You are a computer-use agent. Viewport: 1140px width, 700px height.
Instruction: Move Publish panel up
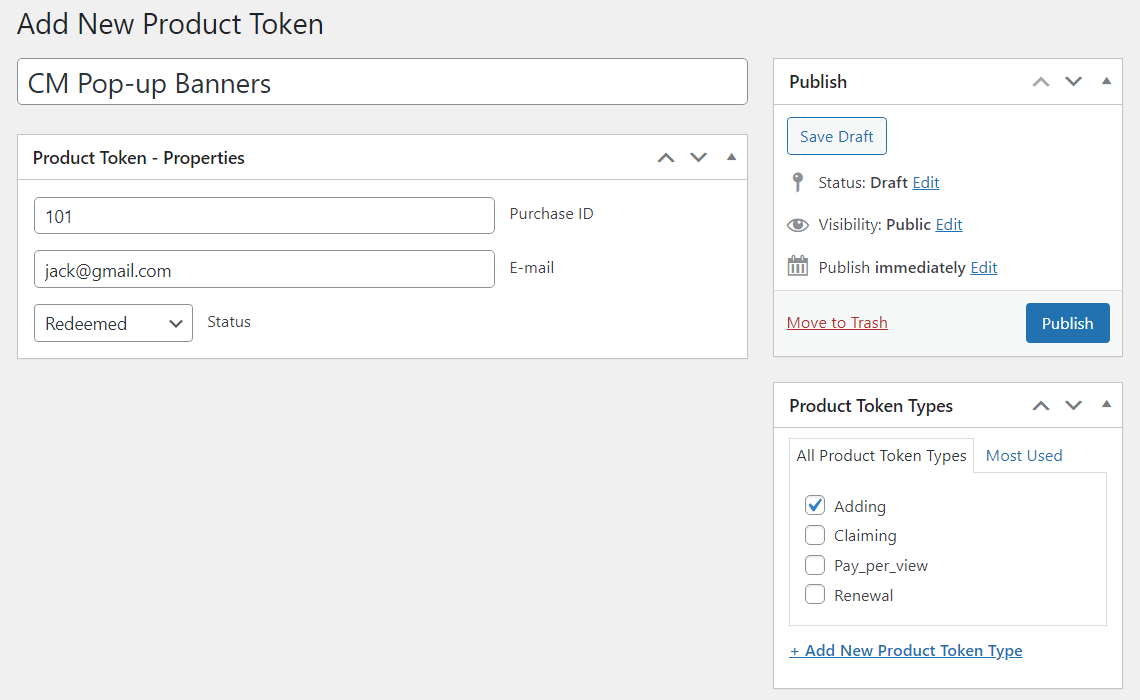(1040, 81)
